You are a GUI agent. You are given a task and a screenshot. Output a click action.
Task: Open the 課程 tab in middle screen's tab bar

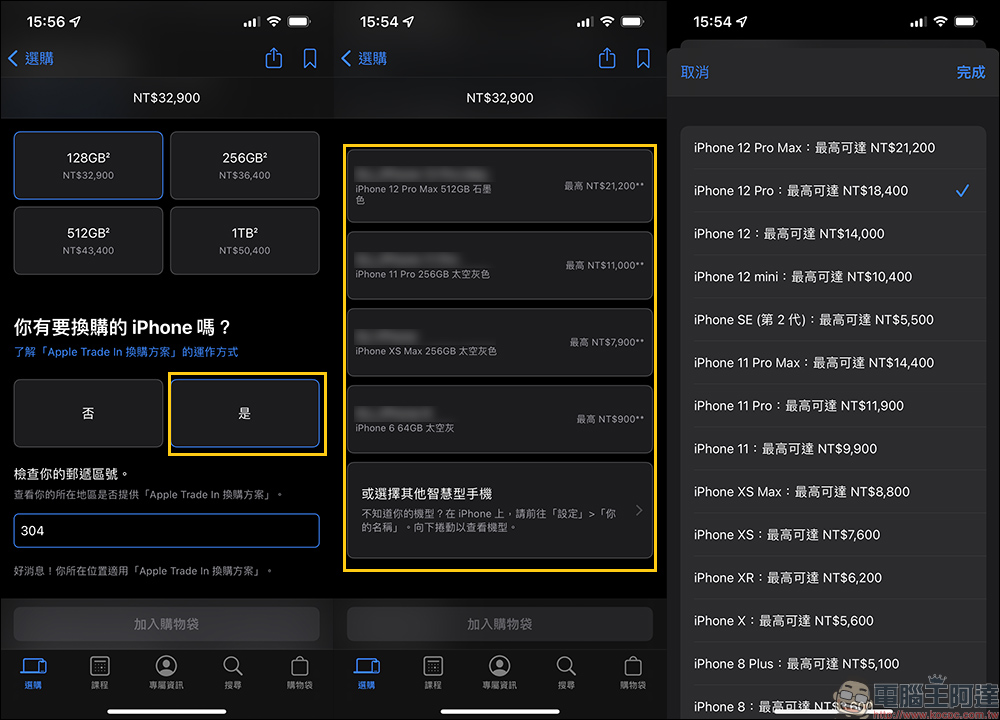click(x=433, y=673)
